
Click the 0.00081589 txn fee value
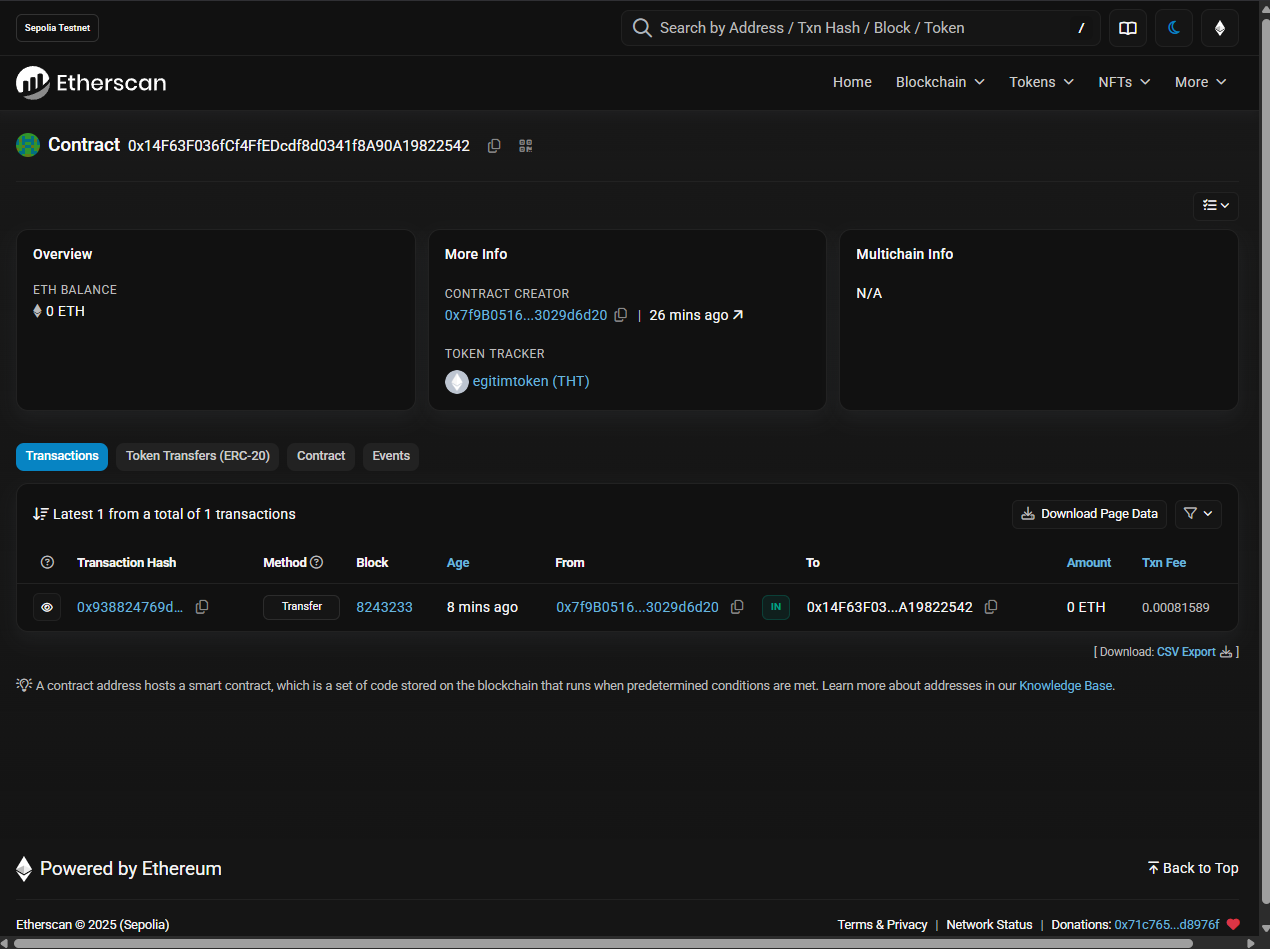click(x=1175, y=607)
